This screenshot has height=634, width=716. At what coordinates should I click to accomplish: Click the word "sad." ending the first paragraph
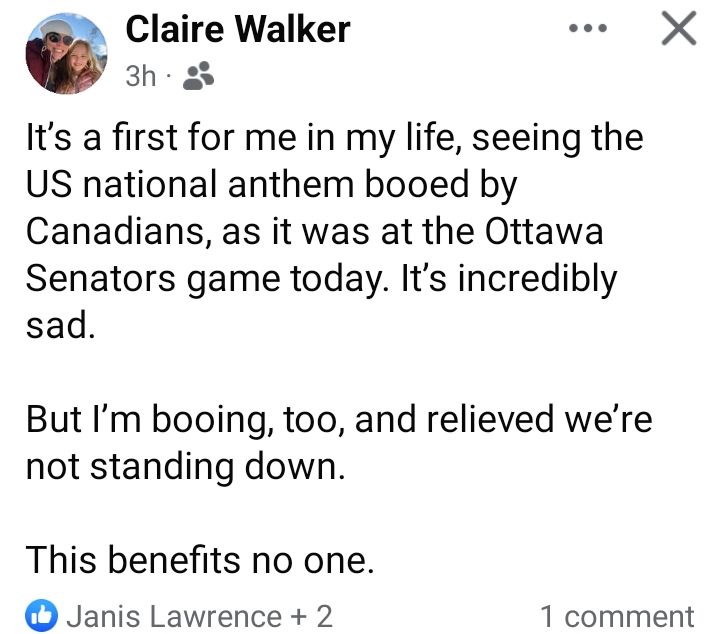pyautogui.click(x=60, y=326)
